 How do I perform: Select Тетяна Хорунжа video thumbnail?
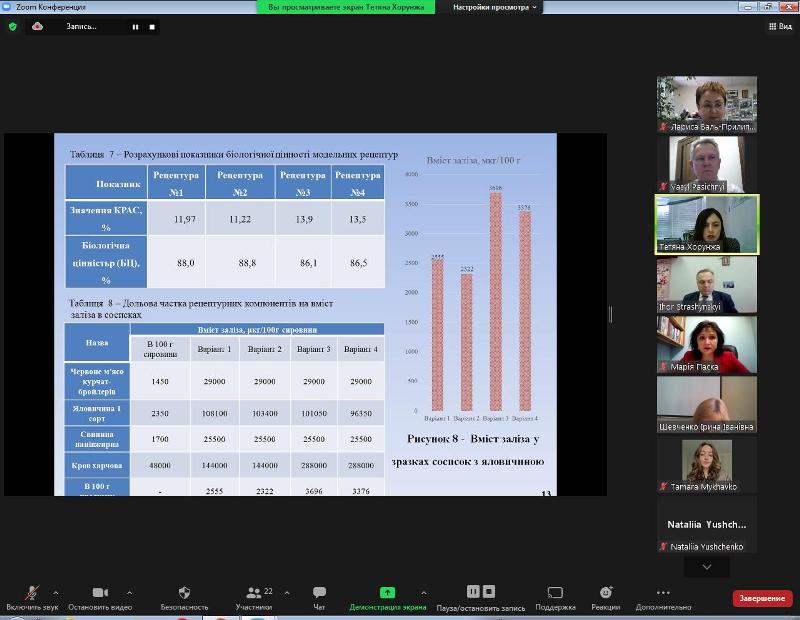pyautogui.click(x=707, y=225)
